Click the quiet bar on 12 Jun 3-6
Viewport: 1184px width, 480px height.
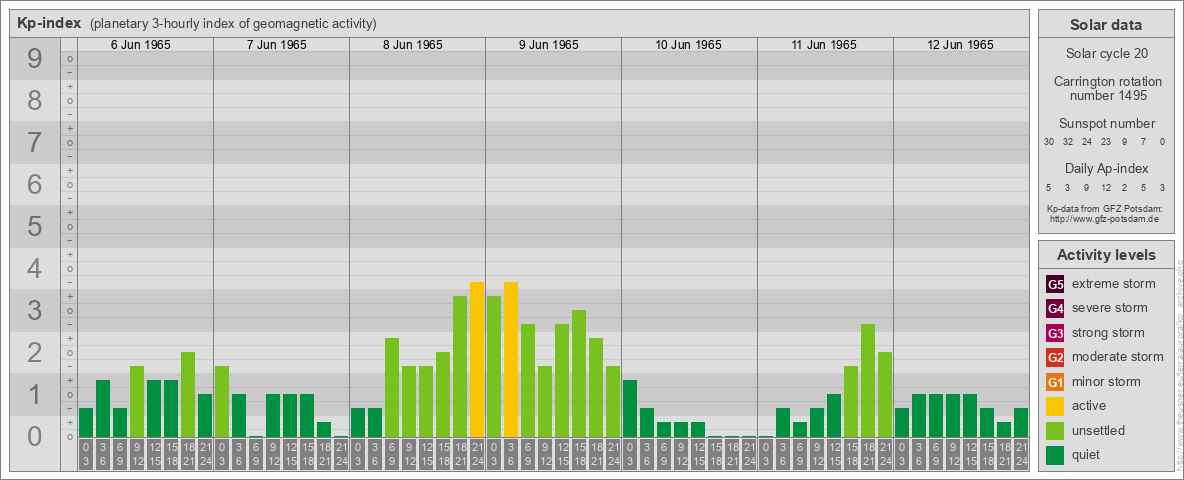pos(918,415)
